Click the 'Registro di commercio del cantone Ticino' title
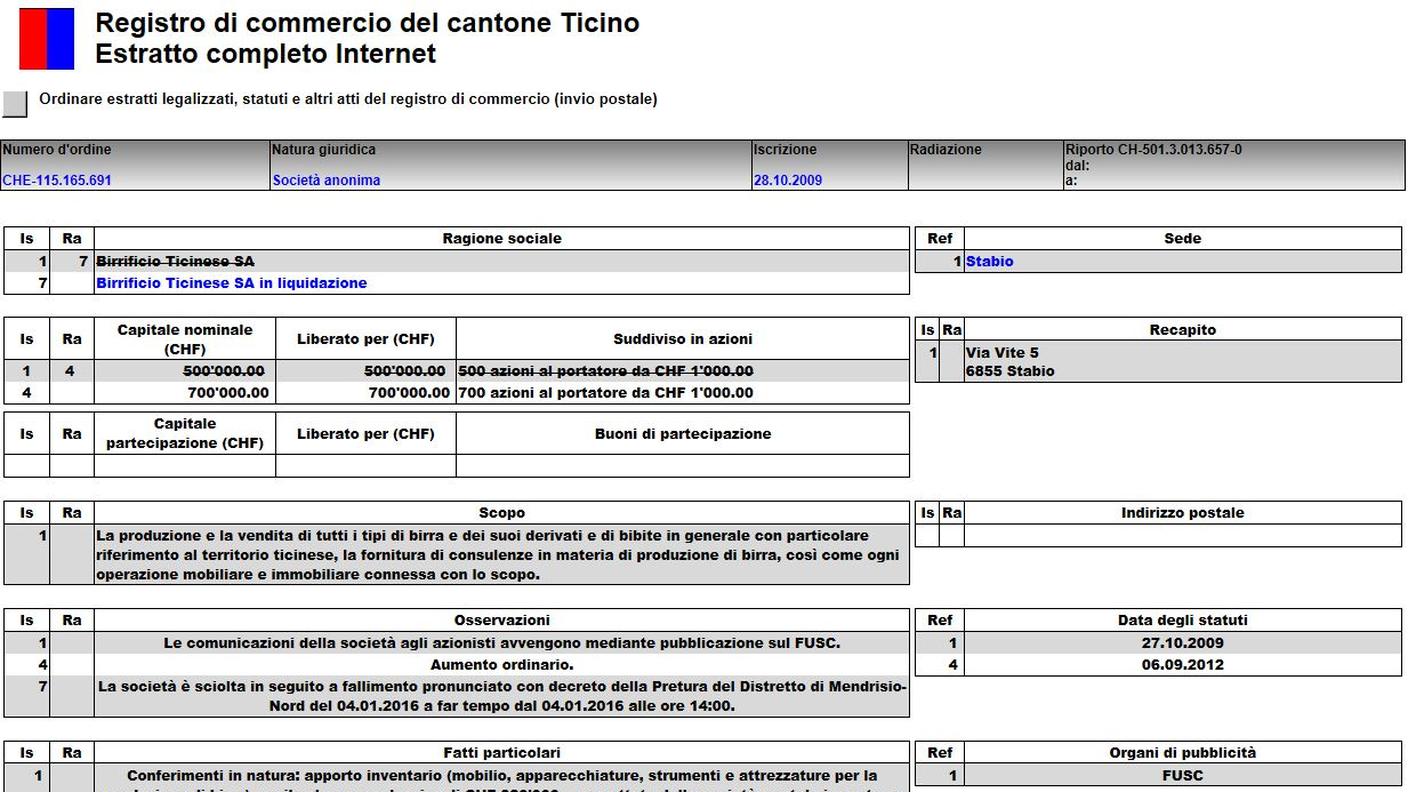The height and width of the screenshot is (792, 1408). coord(367,23)
